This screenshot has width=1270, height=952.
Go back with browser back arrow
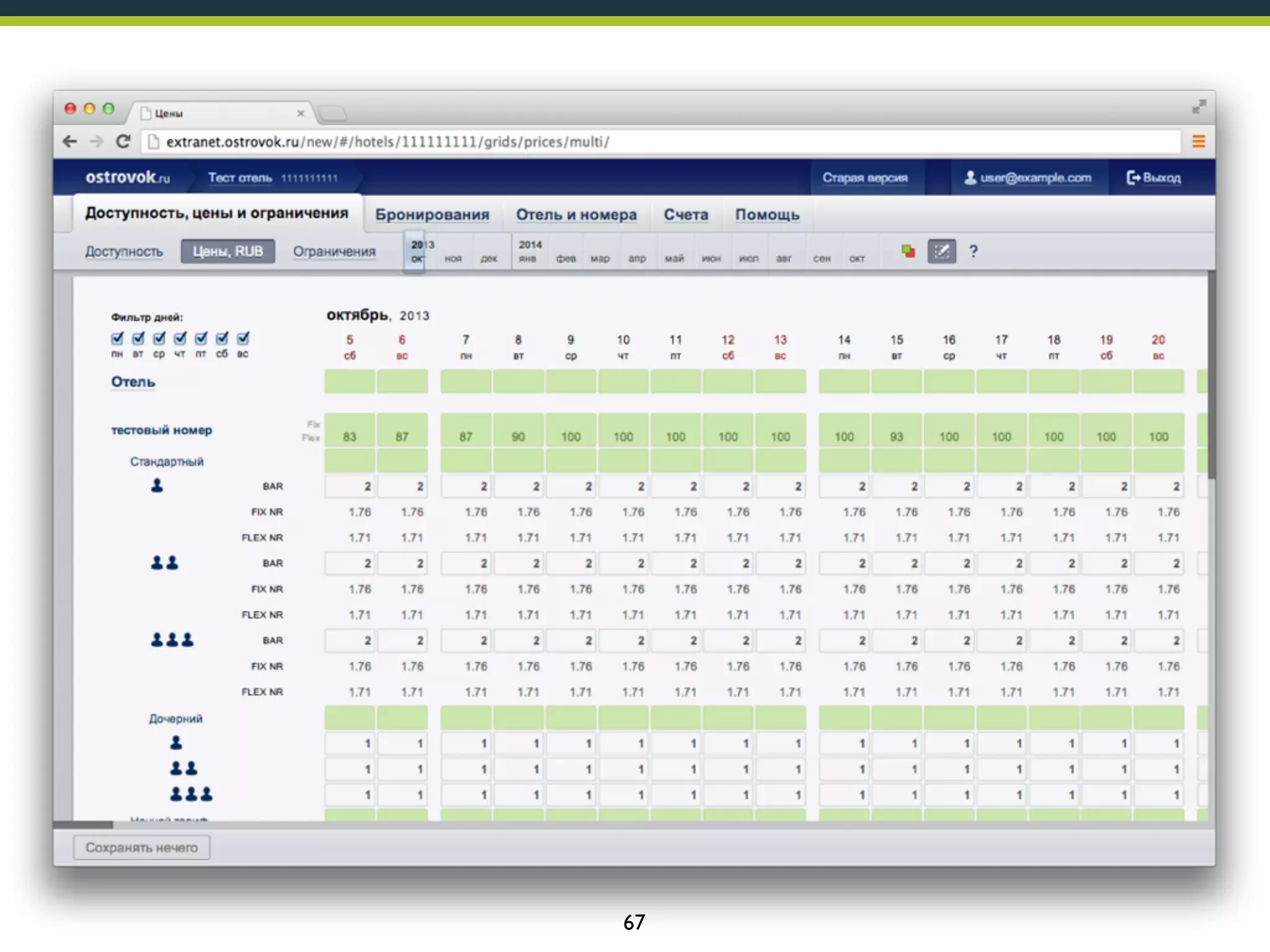pyautogui.click(x=70, y=141)
